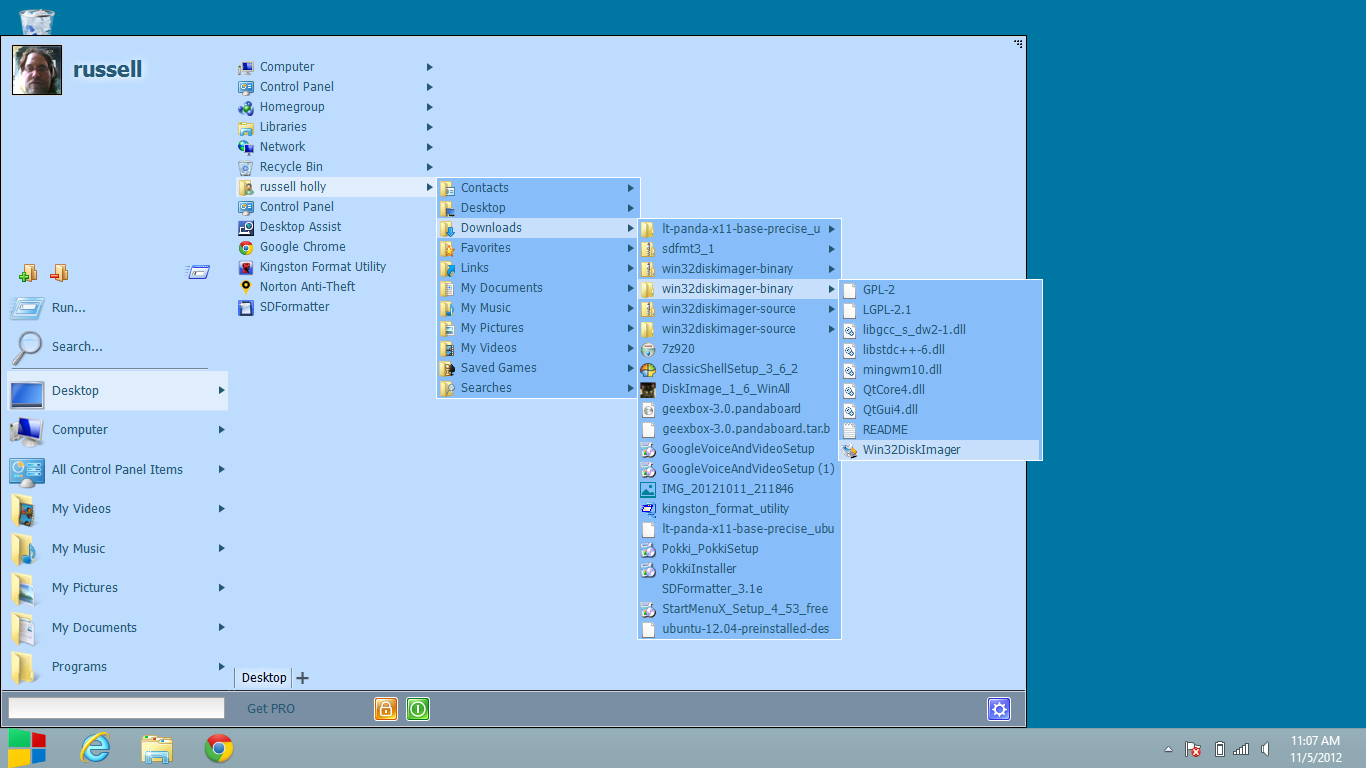Click the remove virtual group icon with red minus
This screenshot has height=768, width=1366.
[x=58, y=272]
